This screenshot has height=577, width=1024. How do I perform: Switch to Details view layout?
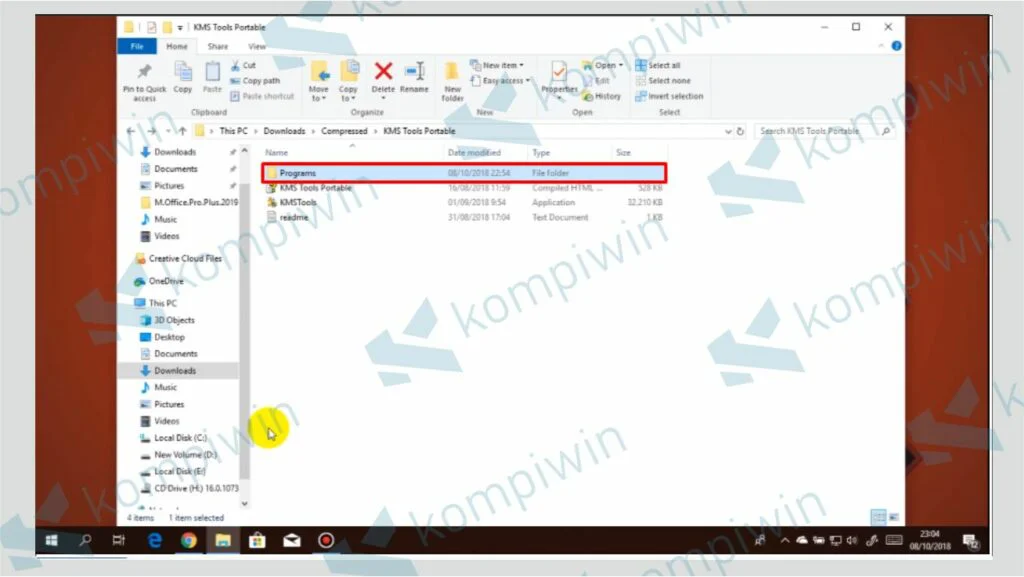pos(878,517)
